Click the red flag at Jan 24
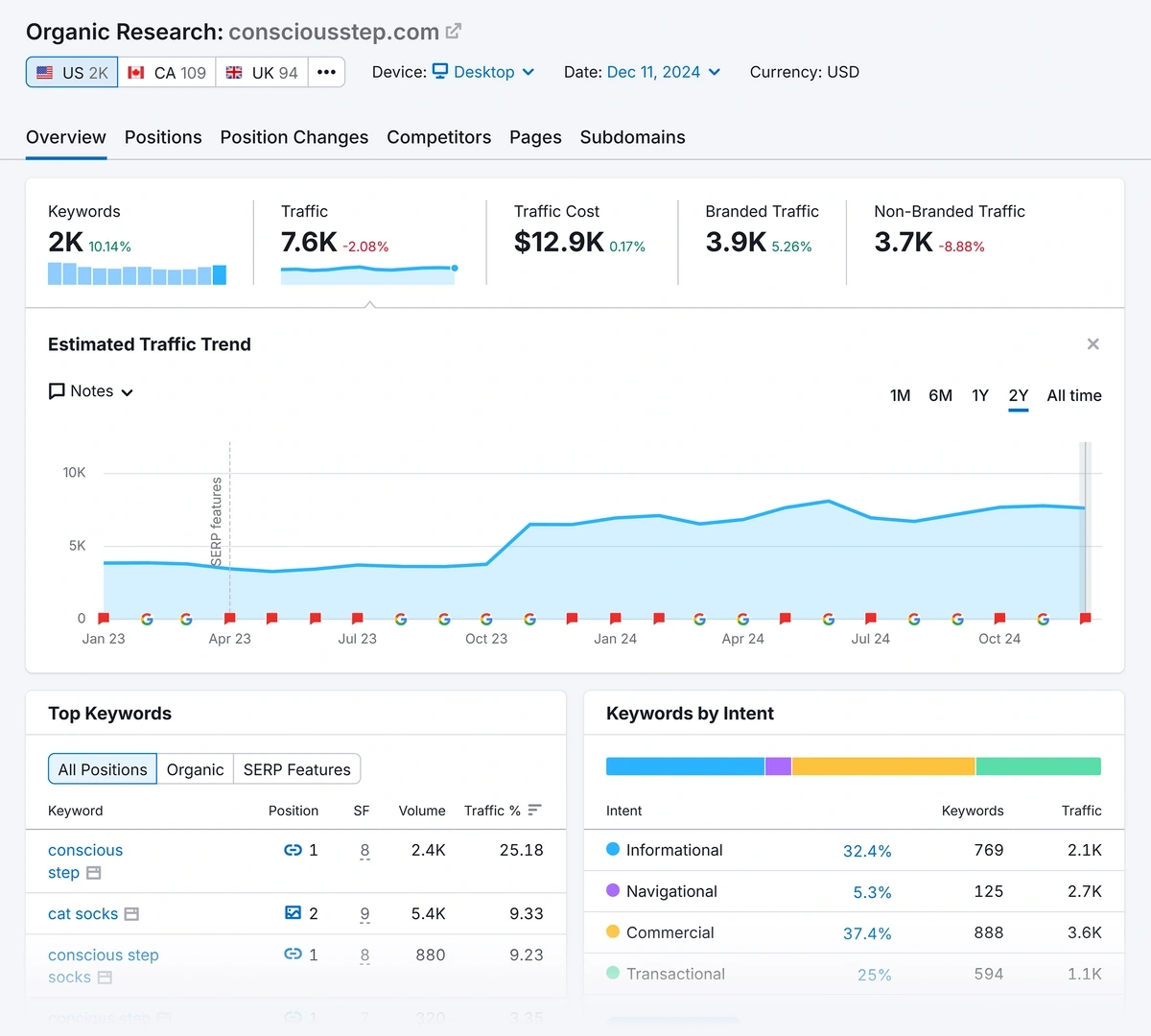The width and height of the screenshot is (1151, 1036). [x=615, y=619]
